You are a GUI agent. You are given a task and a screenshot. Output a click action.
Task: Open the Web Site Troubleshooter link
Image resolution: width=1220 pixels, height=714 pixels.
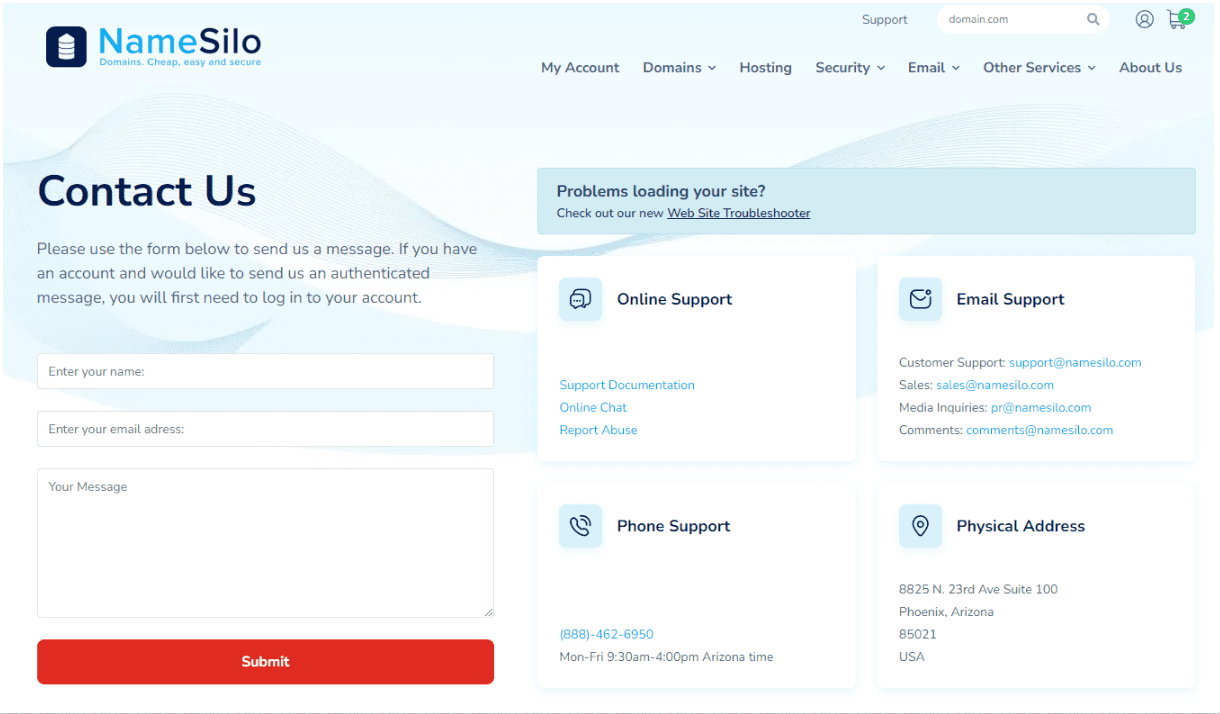click(739, 213)
